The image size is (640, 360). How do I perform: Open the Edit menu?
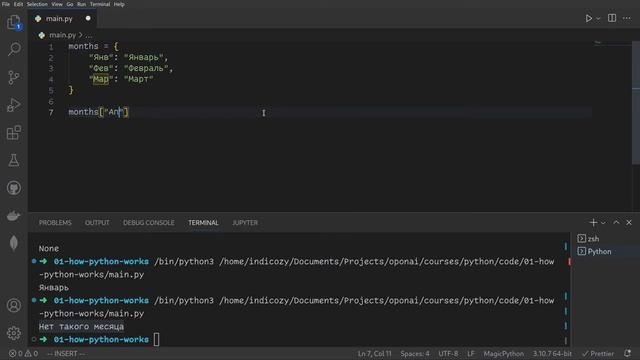18,4
